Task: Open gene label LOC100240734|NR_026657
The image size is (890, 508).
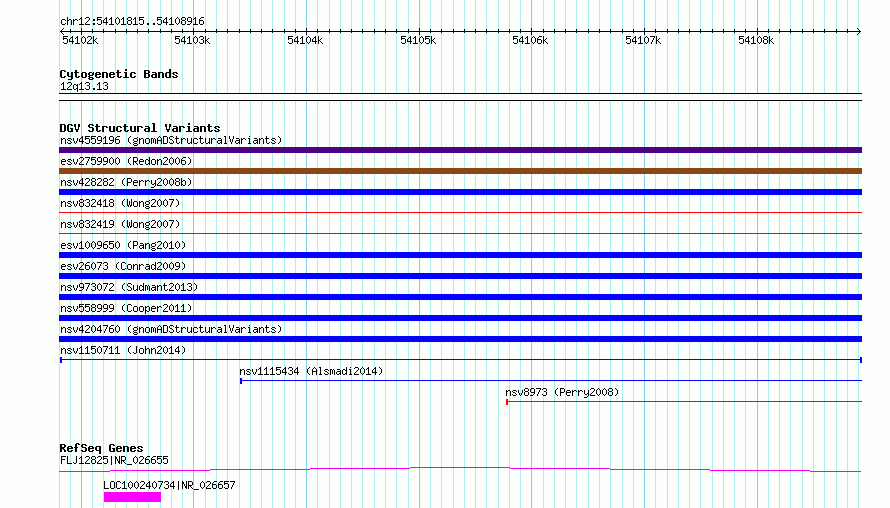Action: click(x=169, y=485)
